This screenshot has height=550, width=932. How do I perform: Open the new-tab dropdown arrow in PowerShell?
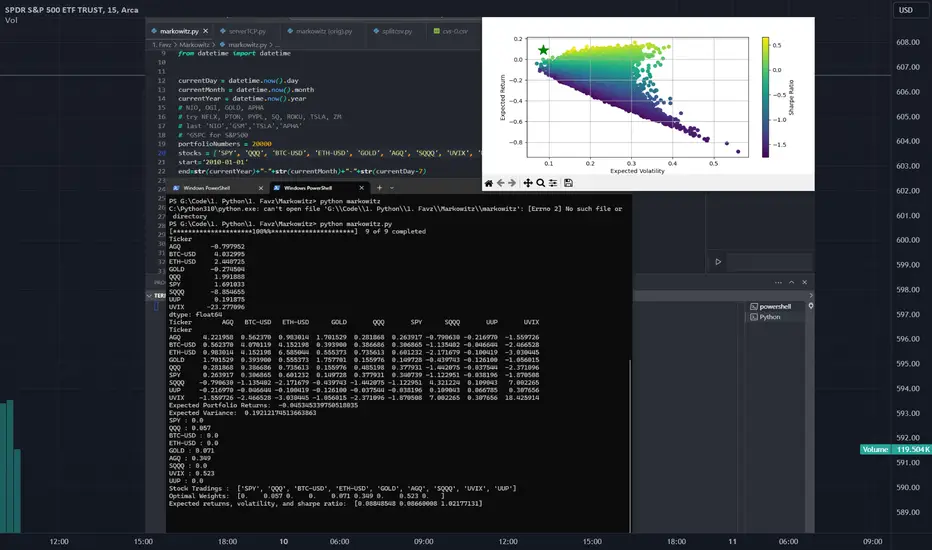point(392,188)
